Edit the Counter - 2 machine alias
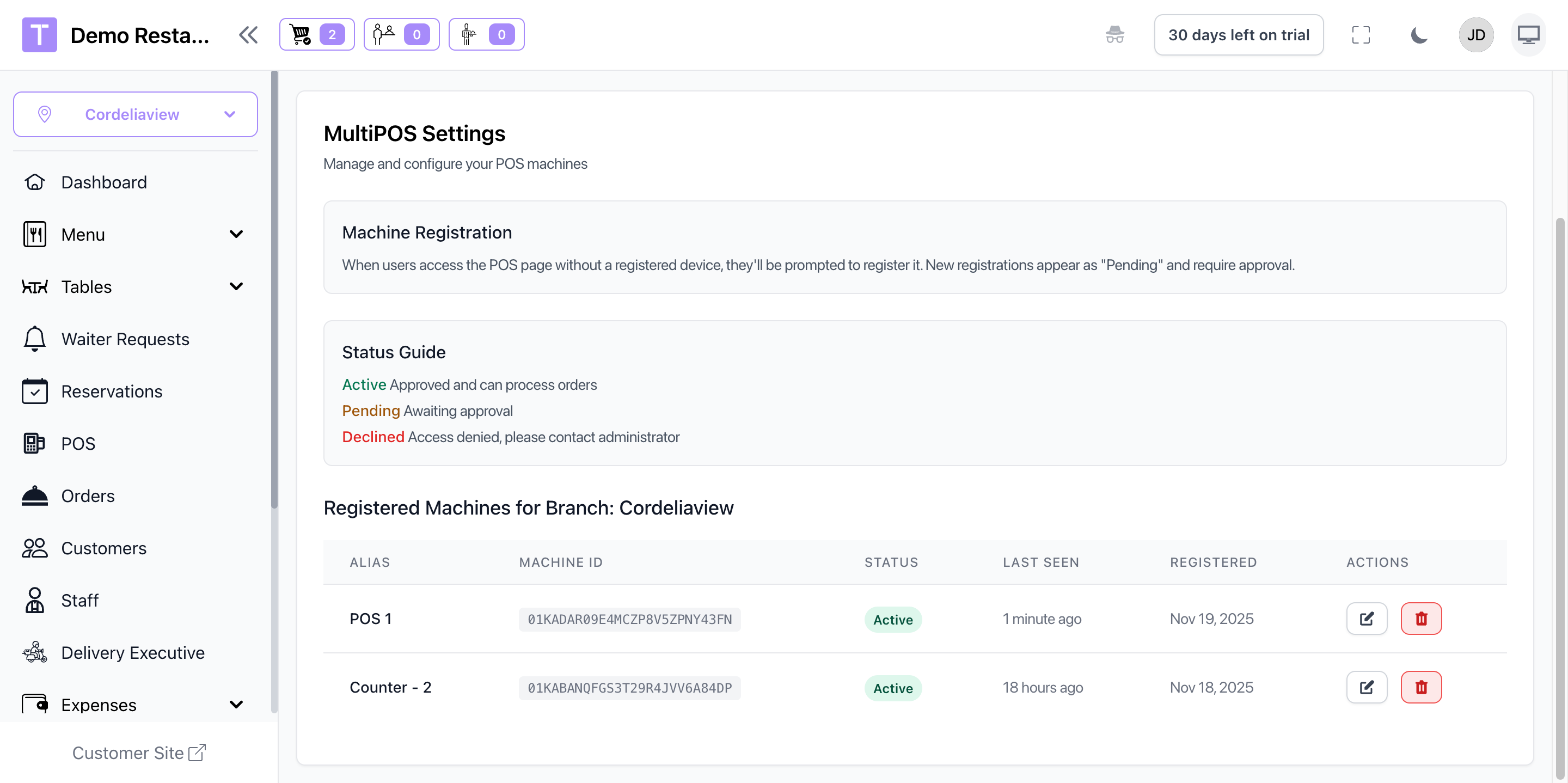Image resolution: width=1568 pixels, height=783 pixels. [1366, 687]
